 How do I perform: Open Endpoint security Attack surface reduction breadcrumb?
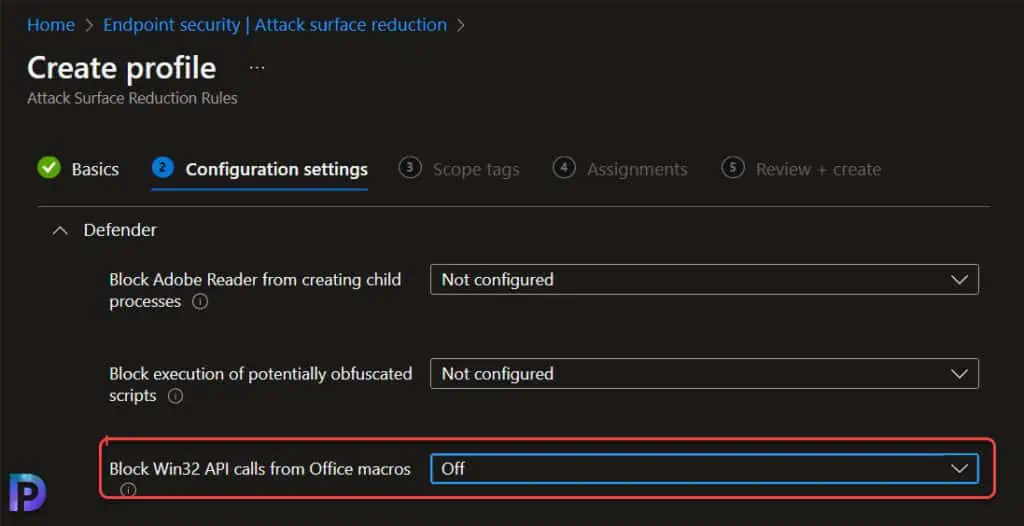coord(275,25)
